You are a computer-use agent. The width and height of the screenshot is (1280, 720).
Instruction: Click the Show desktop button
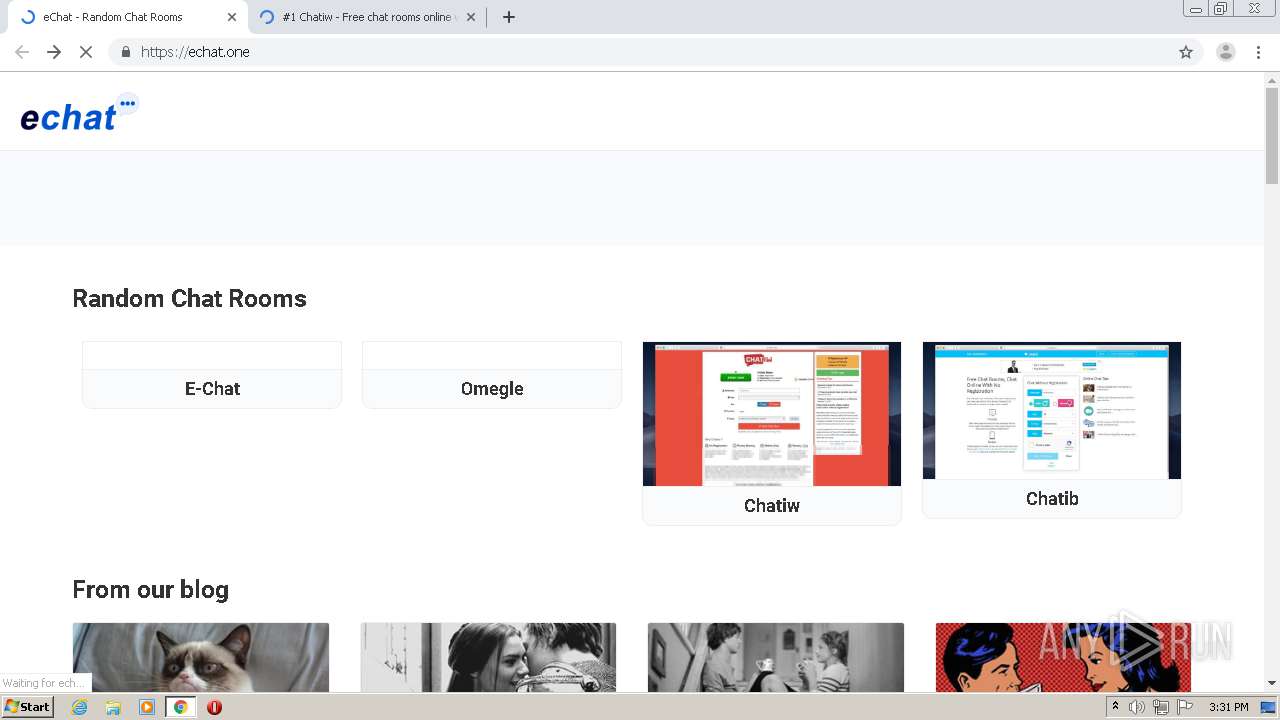point(1270,707)
